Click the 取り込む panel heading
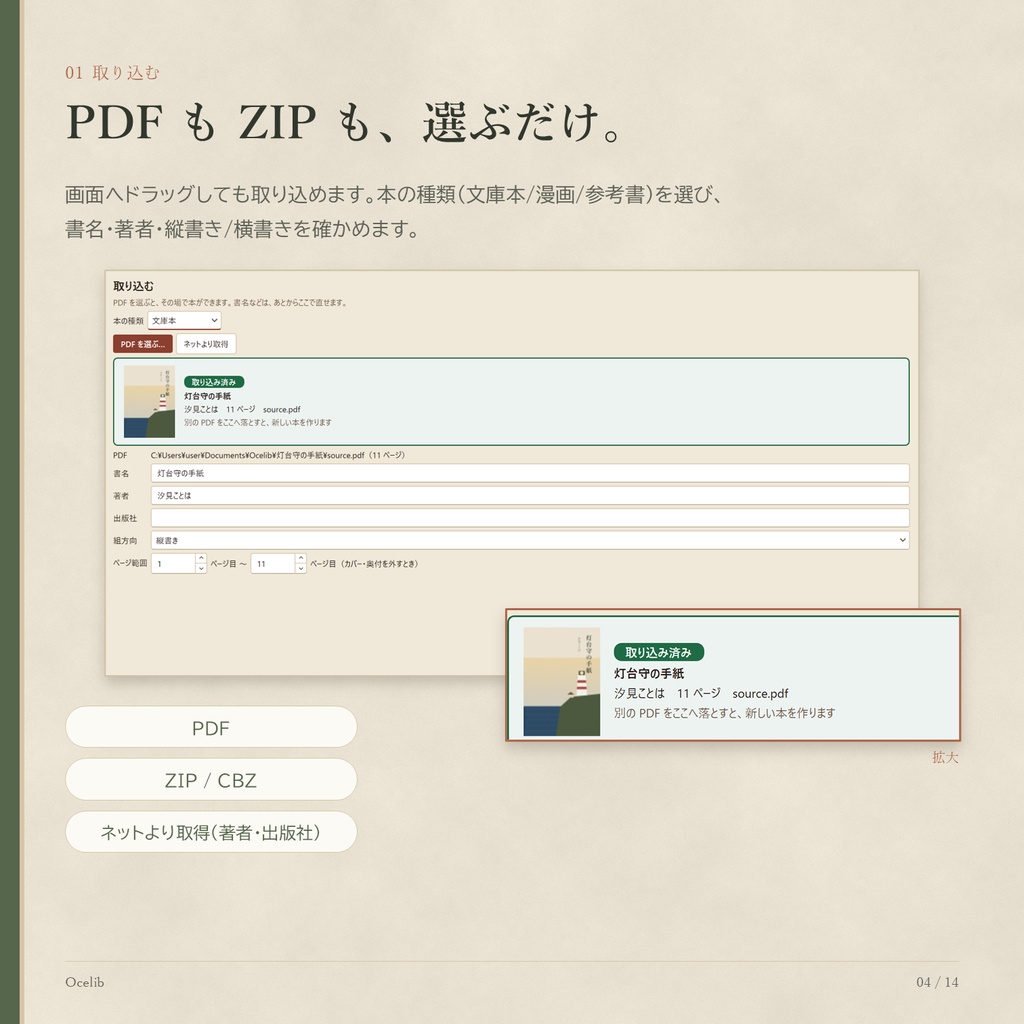 pyautogui.click(x=133, y=286)
